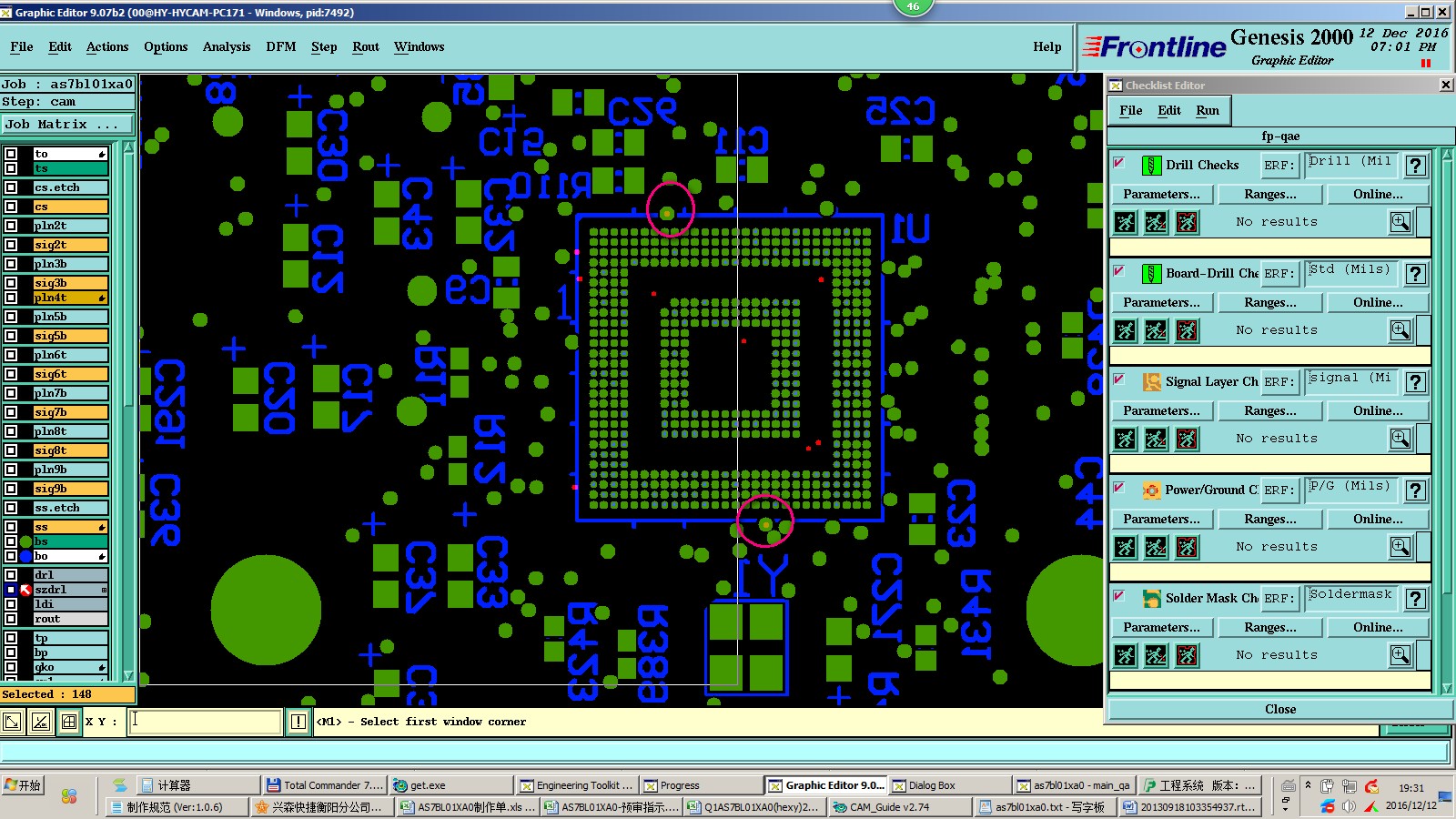Open the Rout menu

point(366,46)
